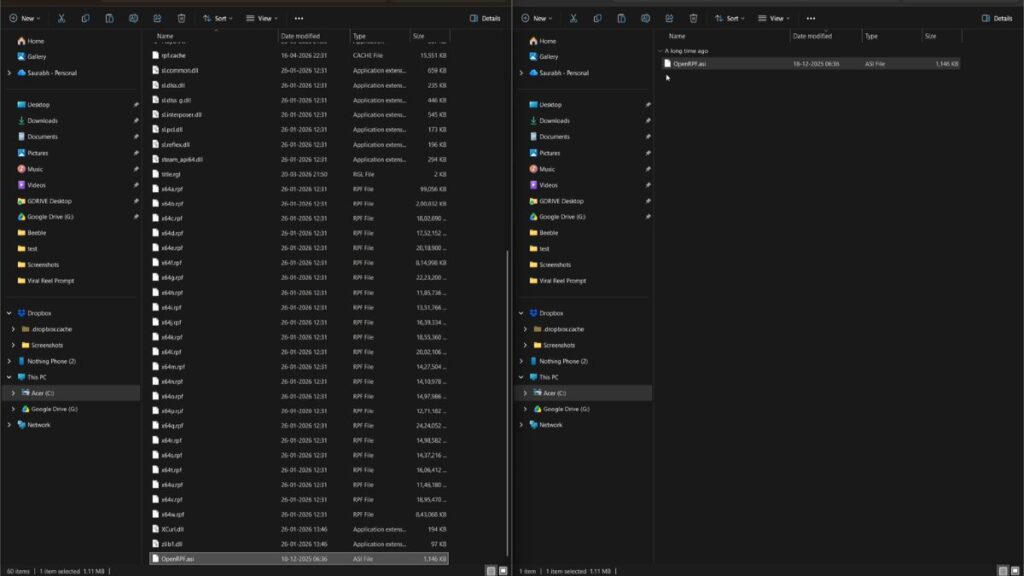
Task: Open Downloads in the 60-items window sidebar
Action: pyautogui.click(x=42, y=121)
